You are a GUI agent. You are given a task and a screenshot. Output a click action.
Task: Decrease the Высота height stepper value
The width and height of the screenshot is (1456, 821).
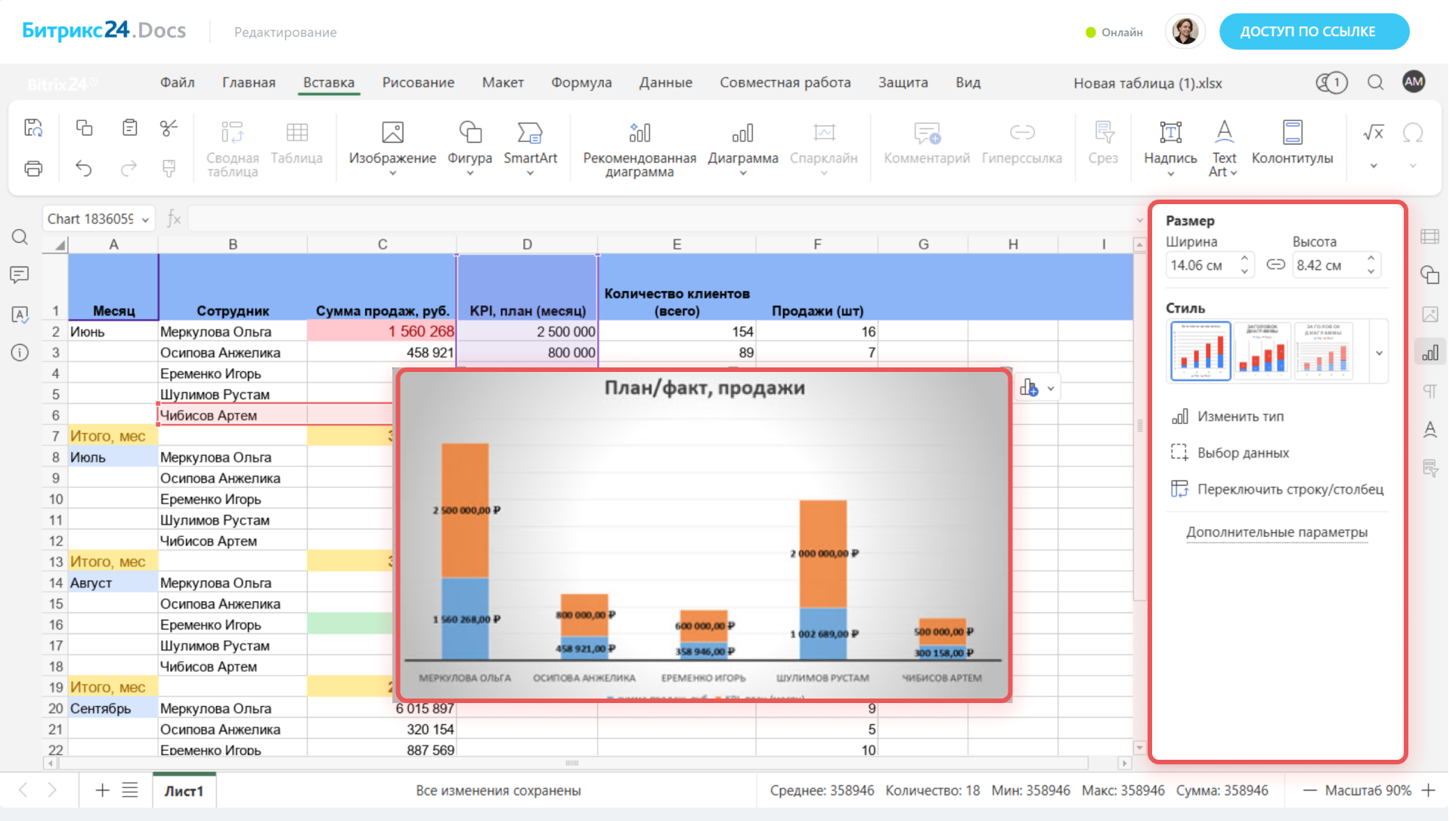coord(1371,271)
